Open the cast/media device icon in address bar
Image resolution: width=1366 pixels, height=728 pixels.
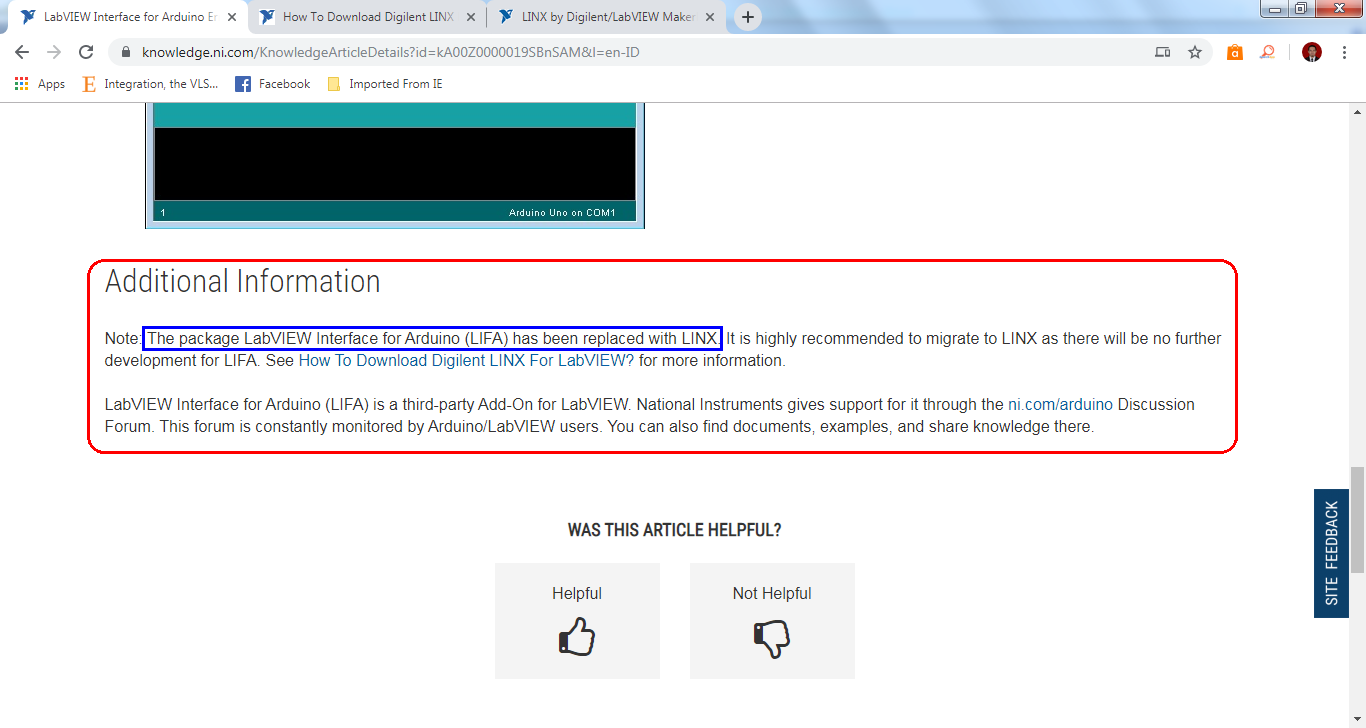[1162, 52]
